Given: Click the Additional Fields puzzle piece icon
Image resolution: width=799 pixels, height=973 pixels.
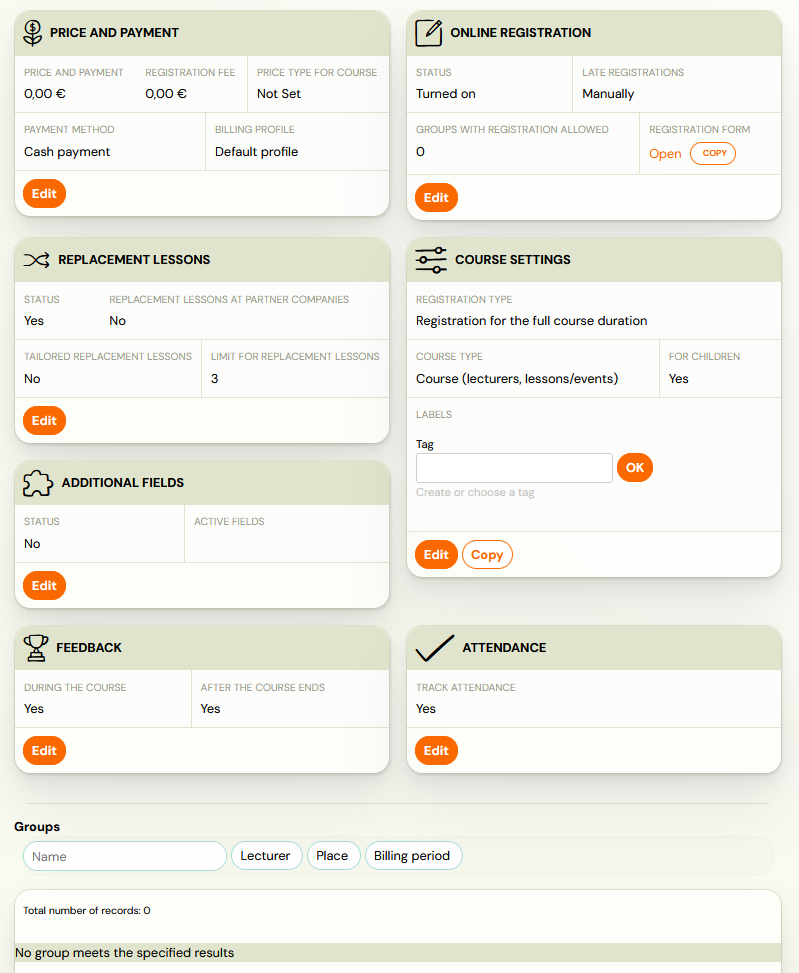Looking at the screenshot, I should pyautogui.click(x=38, y=483).
